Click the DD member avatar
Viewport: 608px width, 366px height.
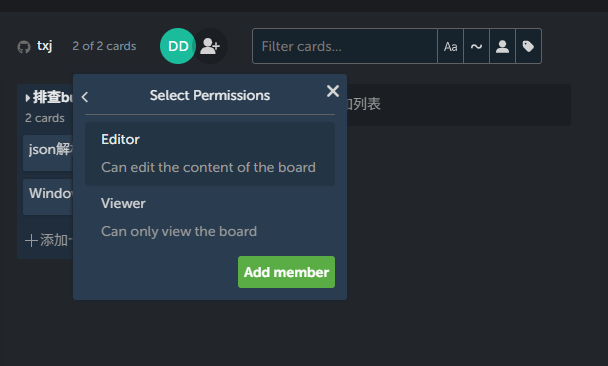[x=178, y=46]
